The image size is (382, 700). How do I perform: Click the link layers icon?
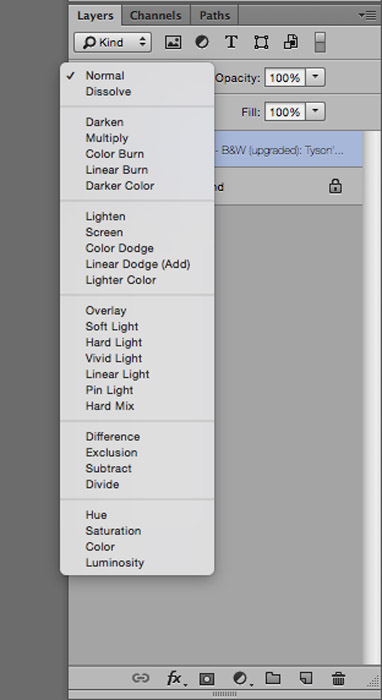coord(140,678)
